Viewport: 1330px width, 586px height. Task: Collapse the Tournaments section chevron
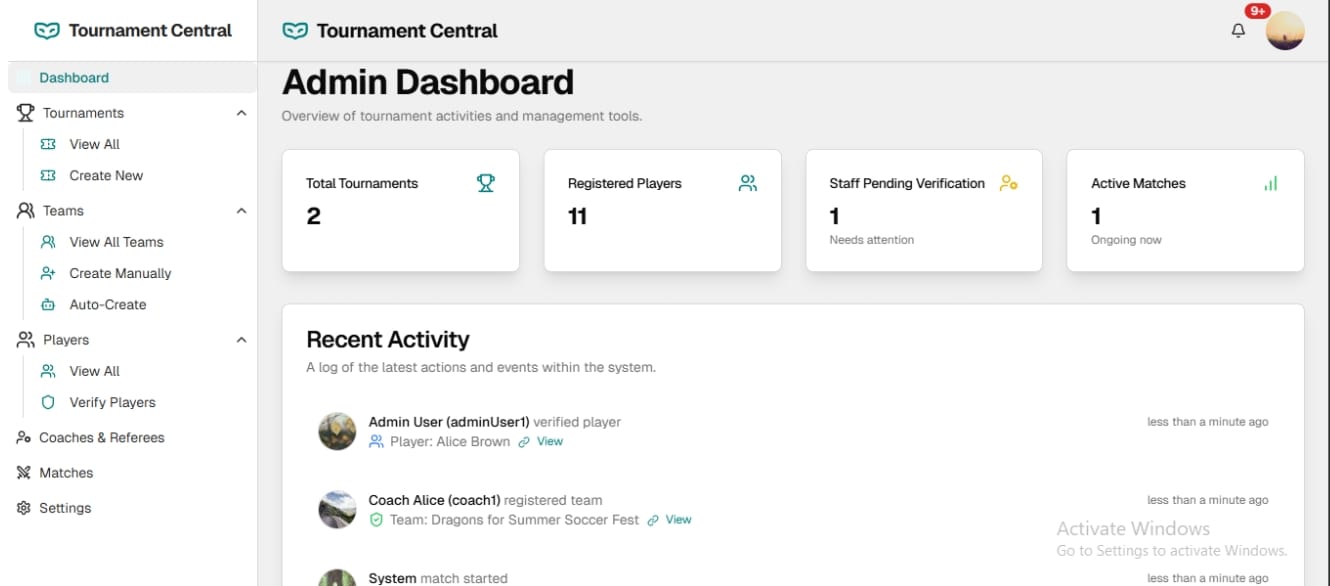tap(241, 113)
